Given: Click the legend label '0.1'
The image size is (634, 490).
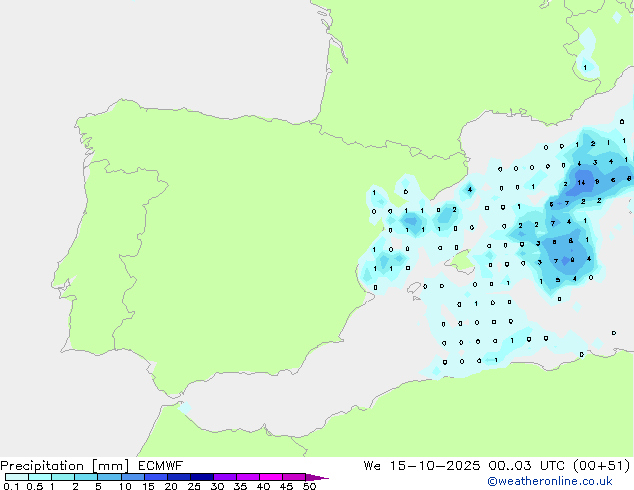Looking at the screenshot, I should coord(11,486).
